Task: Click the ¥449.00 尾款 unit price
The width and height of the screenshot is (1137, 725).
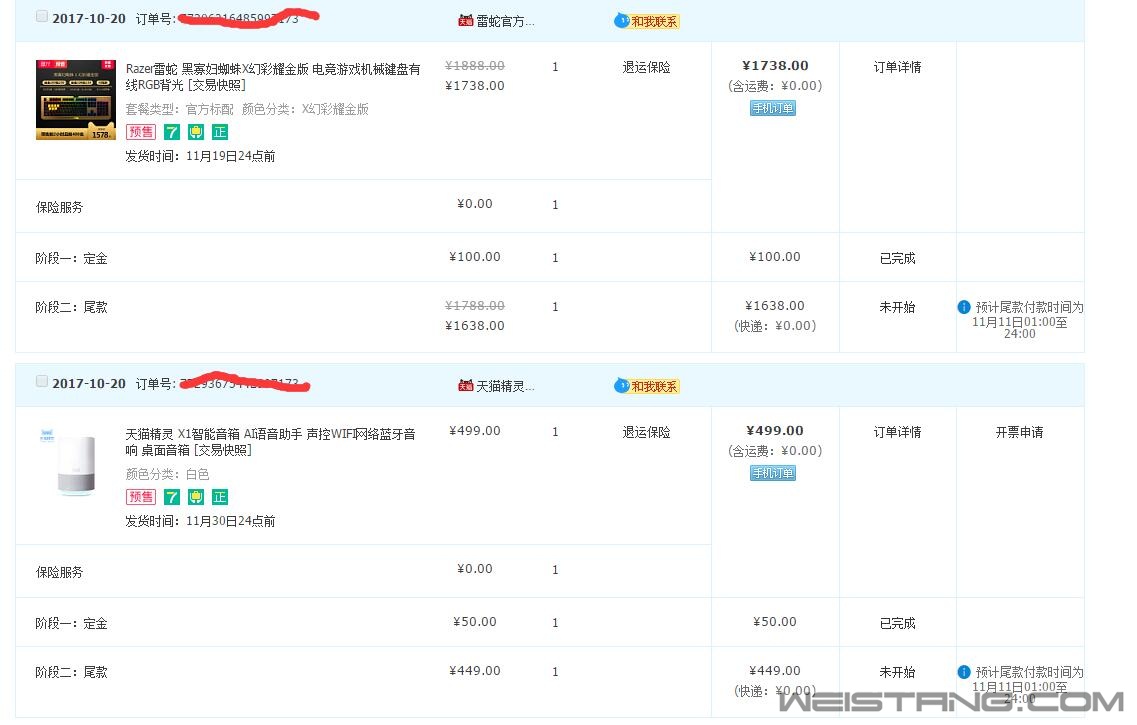Action: [x=475, y=671]
